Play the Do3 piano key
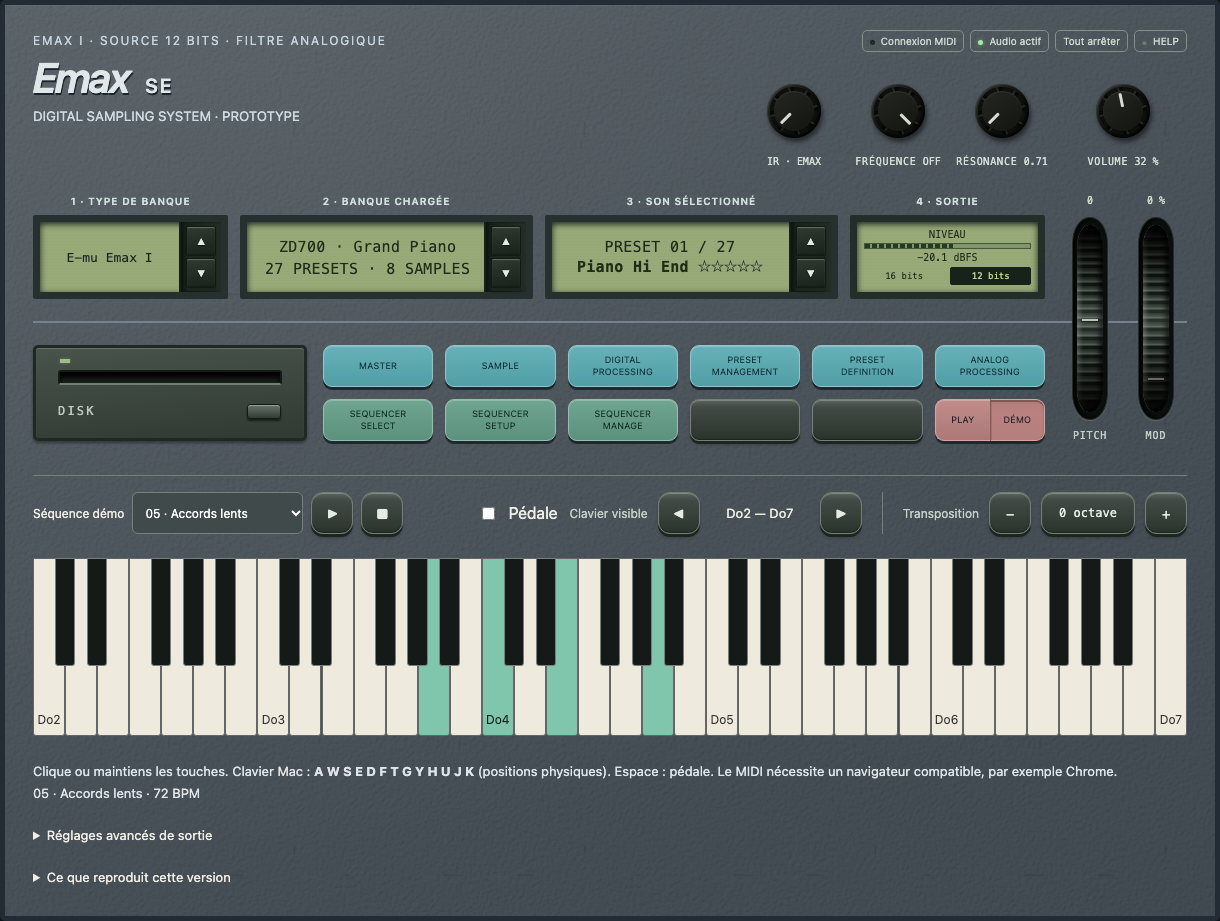The image size is (1220, 921). point(273,700)
